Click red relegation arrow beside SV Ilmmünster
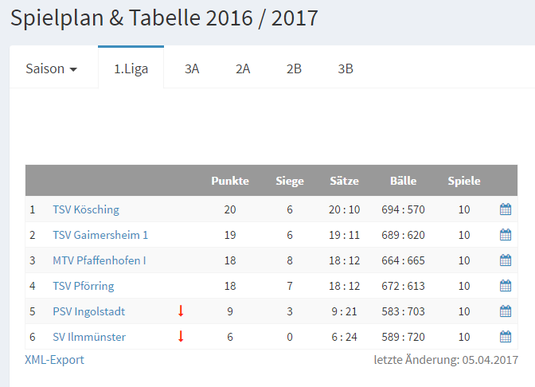This screenshot has height=387, width=535. (181, 336)
